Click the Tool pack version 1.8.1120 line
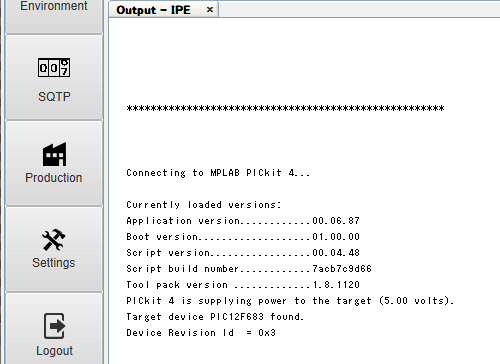This screenshot has width=500, height=364. [x=243, y=284]
